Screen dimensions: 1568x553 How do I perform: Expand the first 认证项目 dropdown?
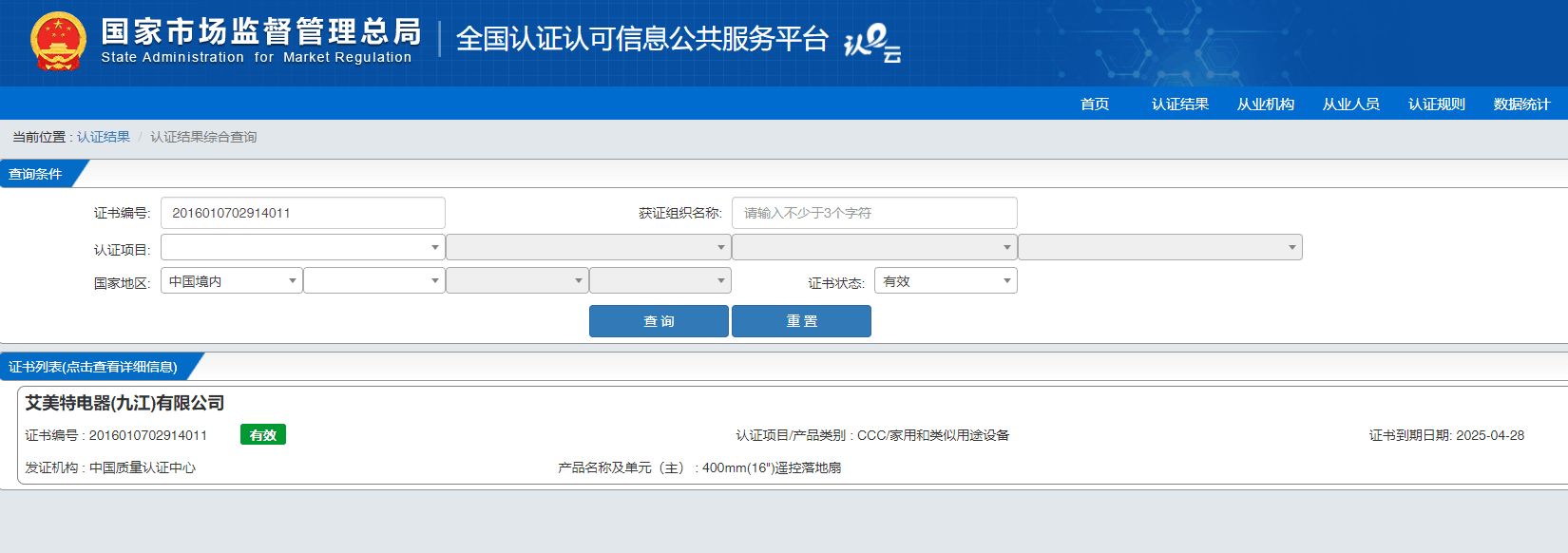point(303,247)
